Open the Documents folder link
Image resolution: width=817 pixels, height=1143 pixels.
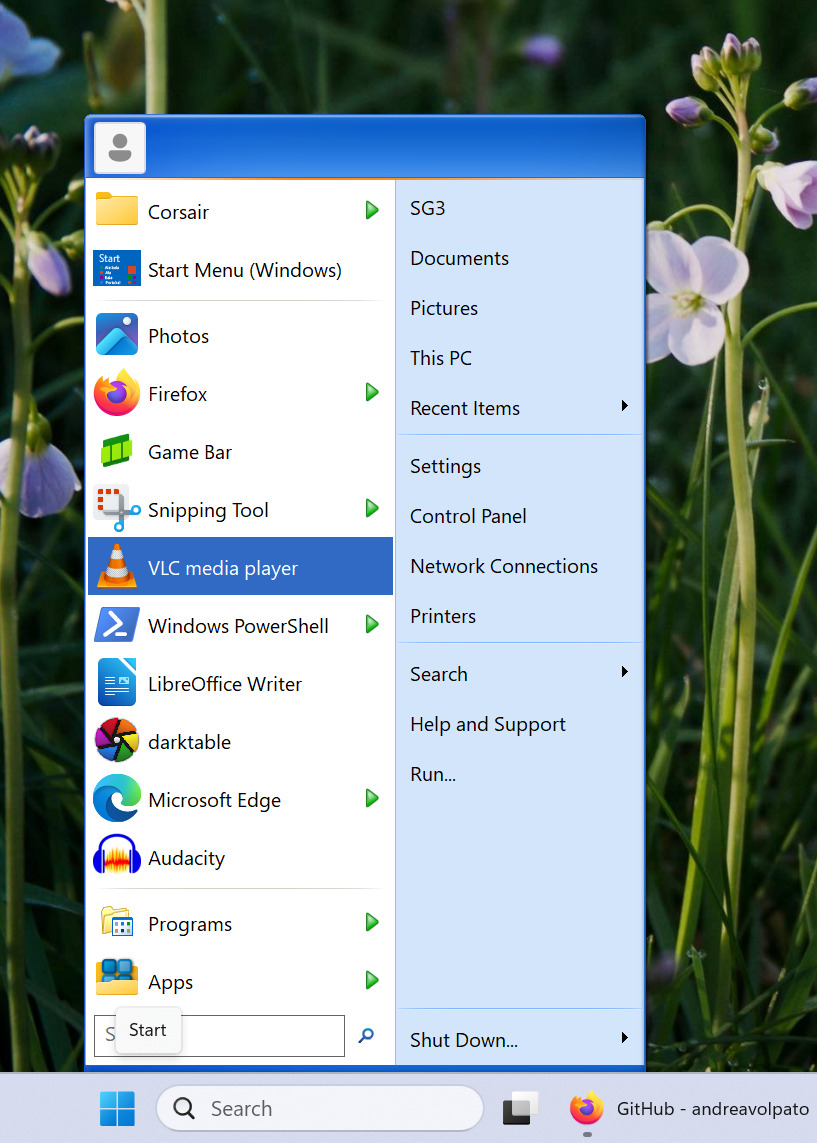(x=459, y=258)
